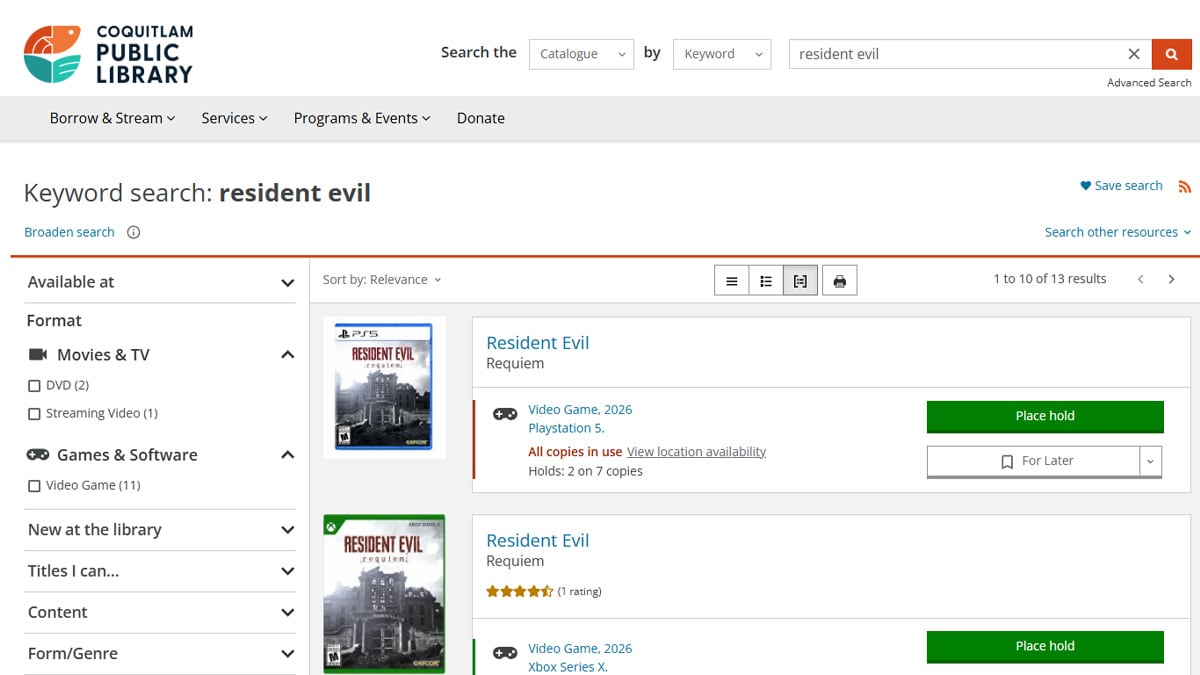The width and height of the screenshot is (1200, 675).
Task: Open the first Resident Evil title link
Action: pos(537,343)
